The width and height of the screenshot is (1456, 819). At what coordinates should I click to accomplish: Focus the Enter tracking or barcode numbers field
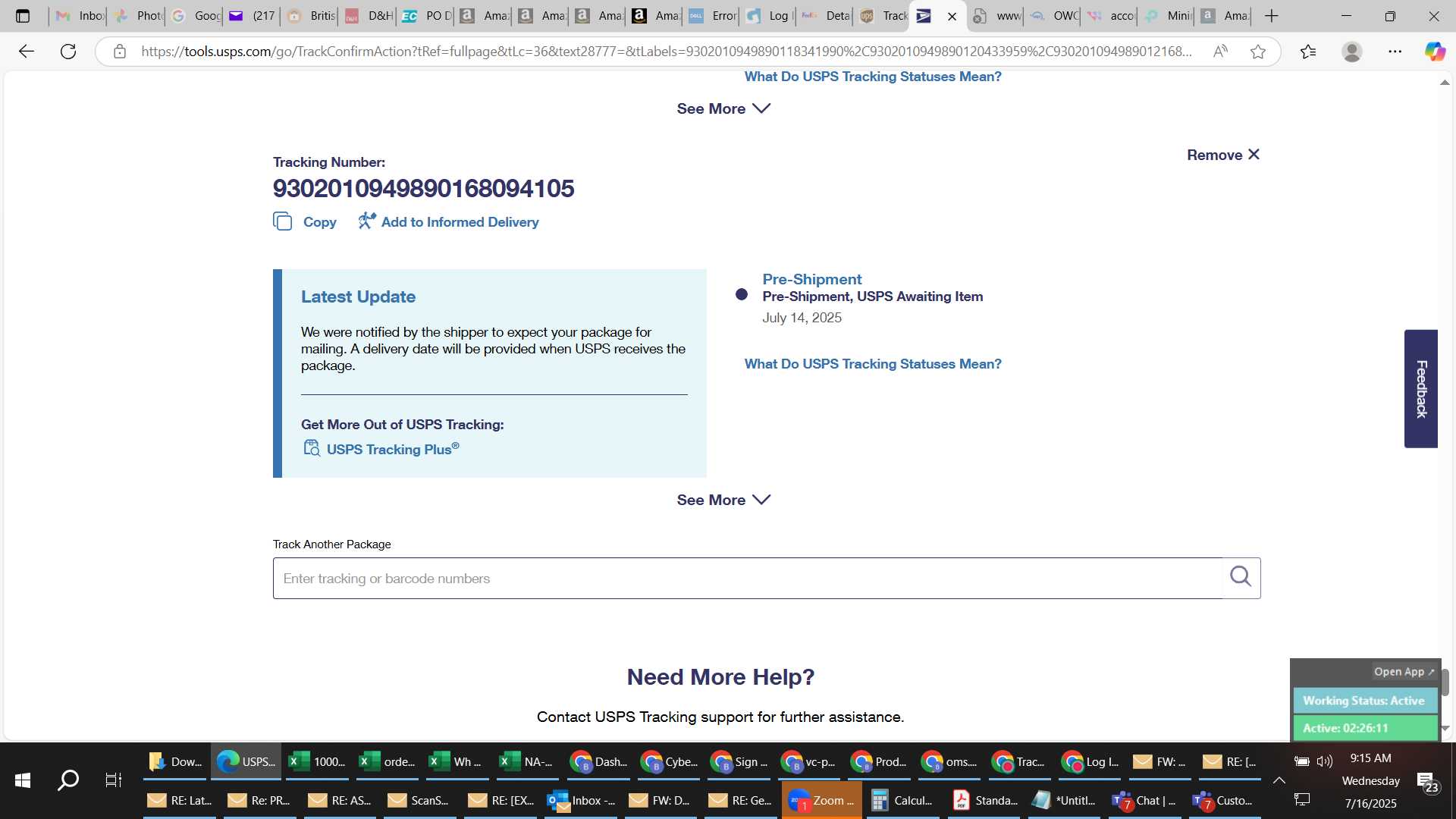point(748,579)
